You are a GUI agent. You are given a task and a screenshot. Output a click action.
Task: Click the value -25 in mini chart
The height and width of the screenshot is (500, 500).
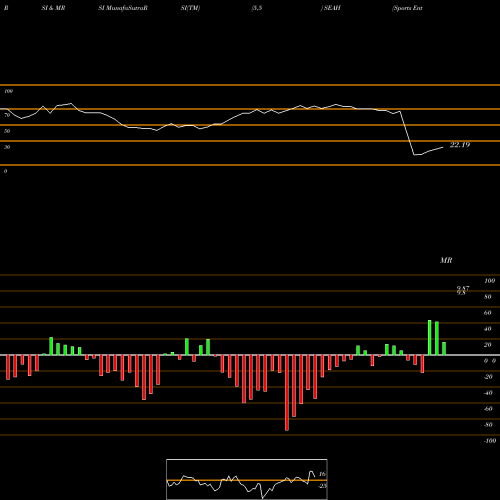click(x=322, y=486)
